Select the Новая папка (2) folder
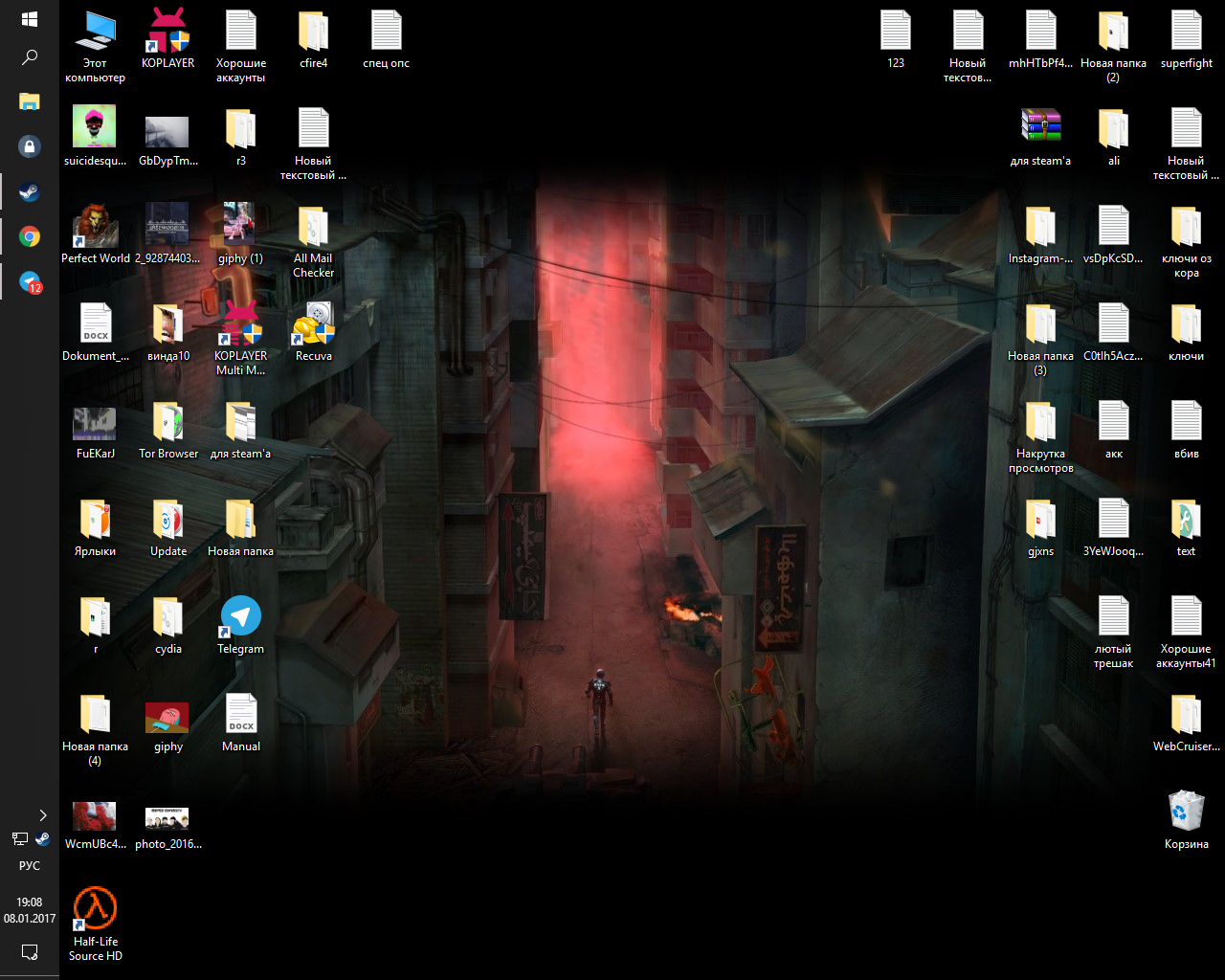This screenshot has width=1225, height=980. coord(1113,47)
